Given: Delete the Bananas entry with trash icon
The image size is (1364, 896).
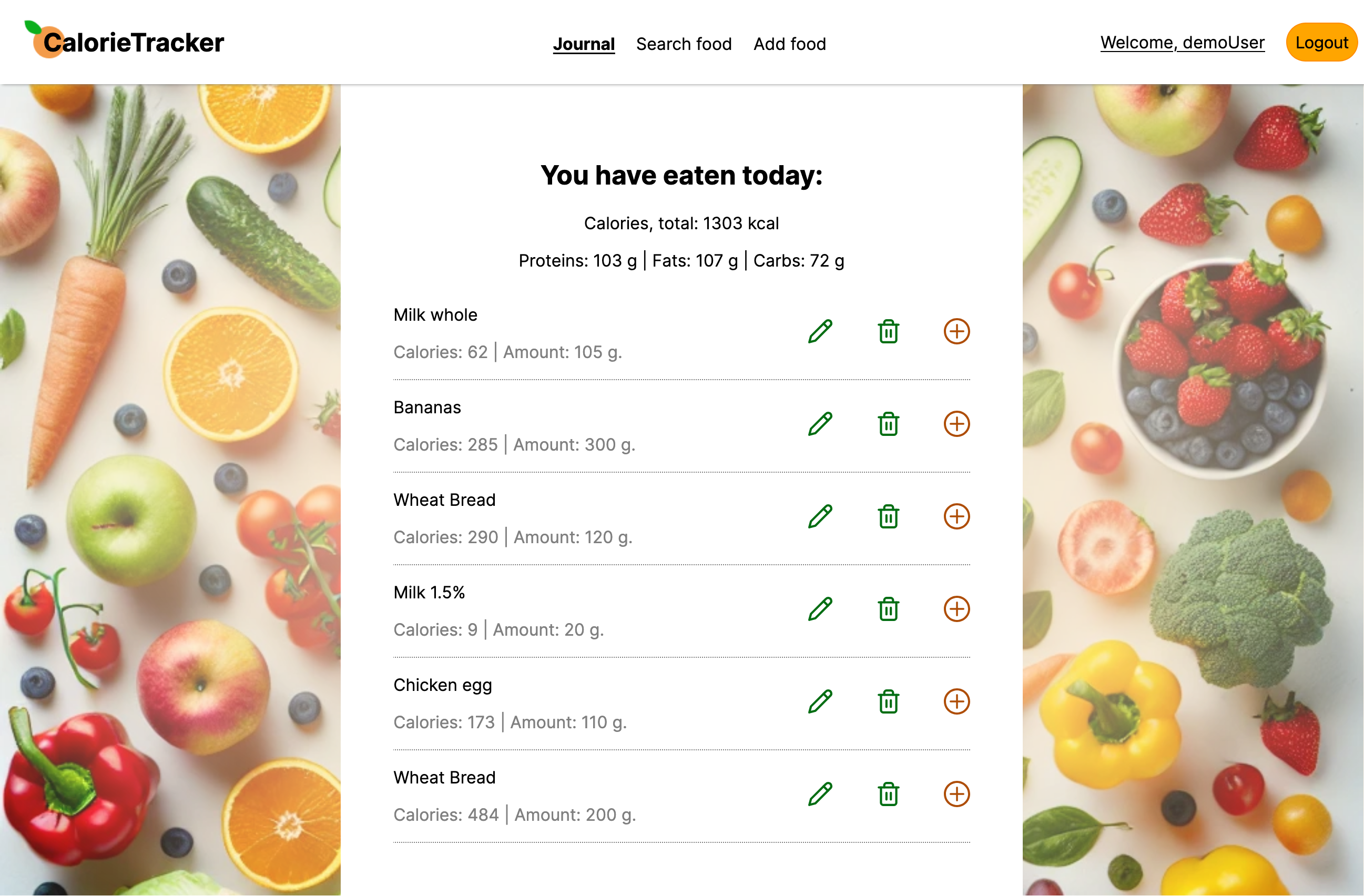Looking at the screenshot, I should point(888,424).
